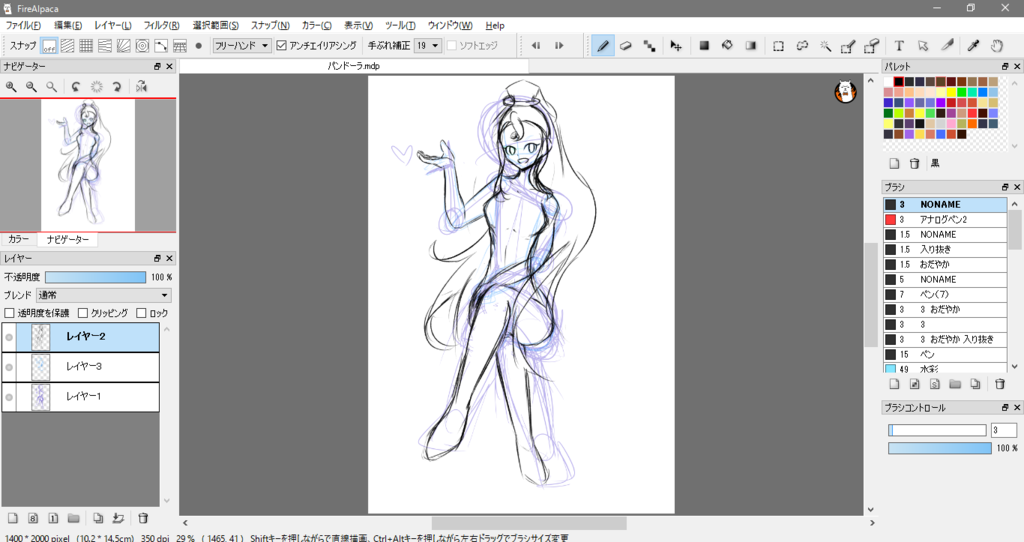Flip the view horizontally in Navigator

point(142,86)
